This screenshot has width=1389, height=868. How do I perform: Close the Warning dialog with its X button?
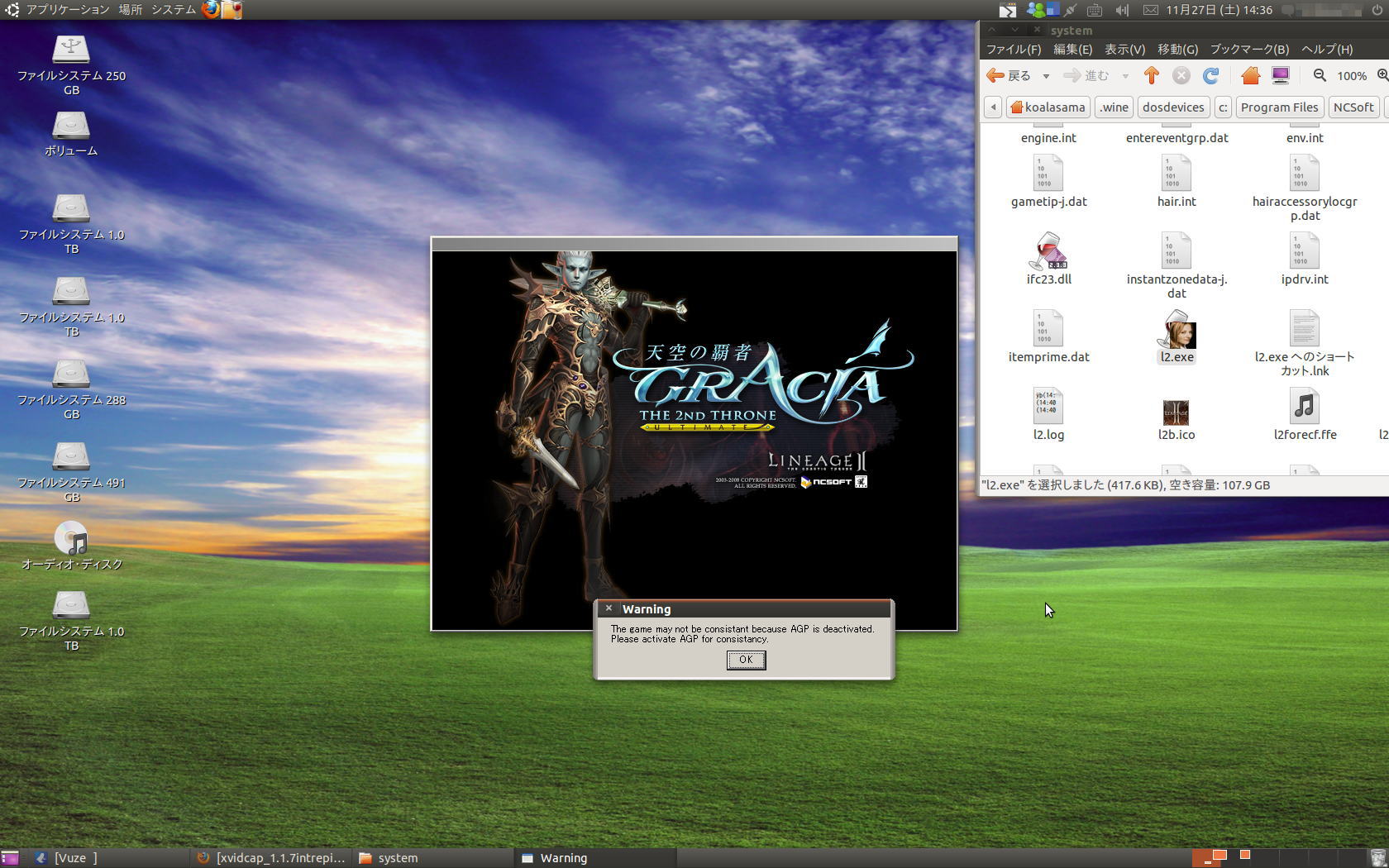pos(609,608)
